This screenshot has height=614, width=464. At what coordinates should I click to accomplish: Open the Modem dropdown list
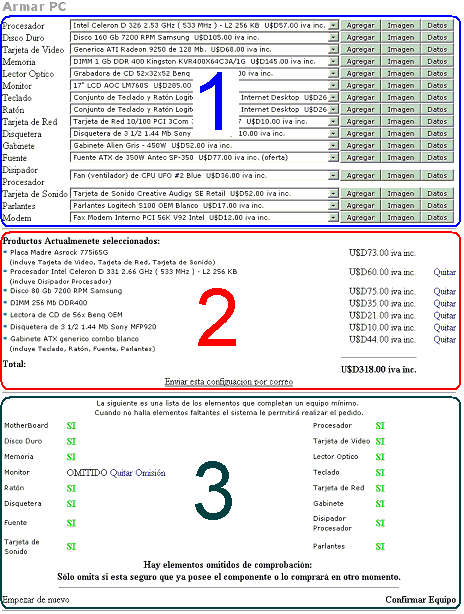tap(333, 218)
